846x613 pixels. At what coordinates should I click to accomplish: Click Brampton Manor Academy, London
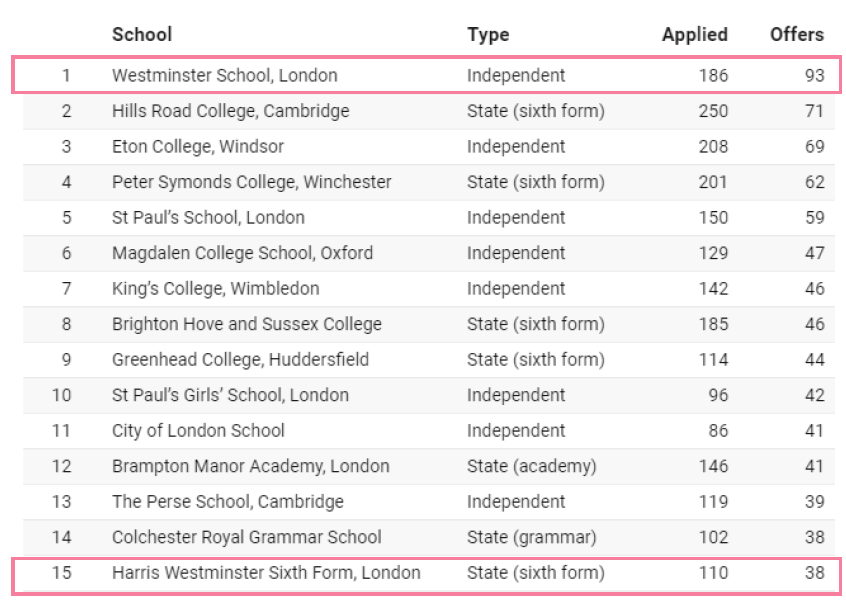click(248, 466)
